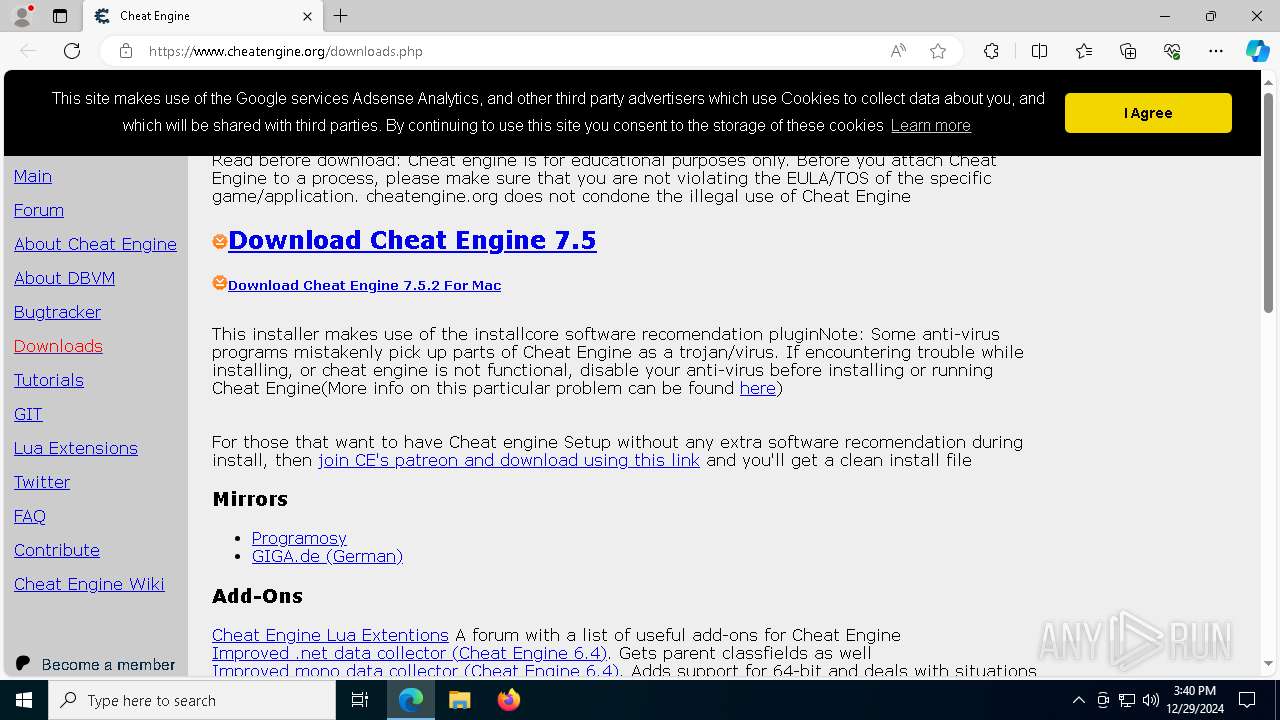Toggle Split screen icon
Image resolution: width=1280 pixels, height=720 pixels.
coord(1039,51)
